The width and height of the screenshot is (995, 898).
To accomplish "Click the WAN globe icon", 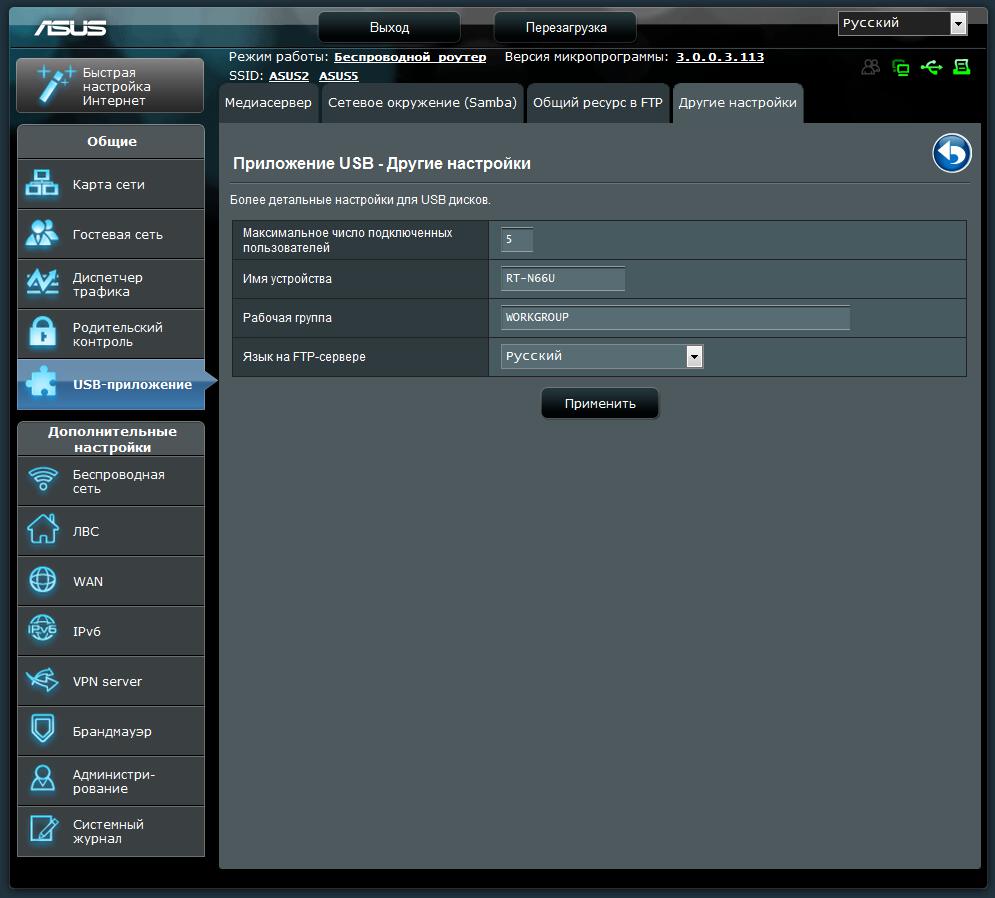I will click(x=43, y=580).
